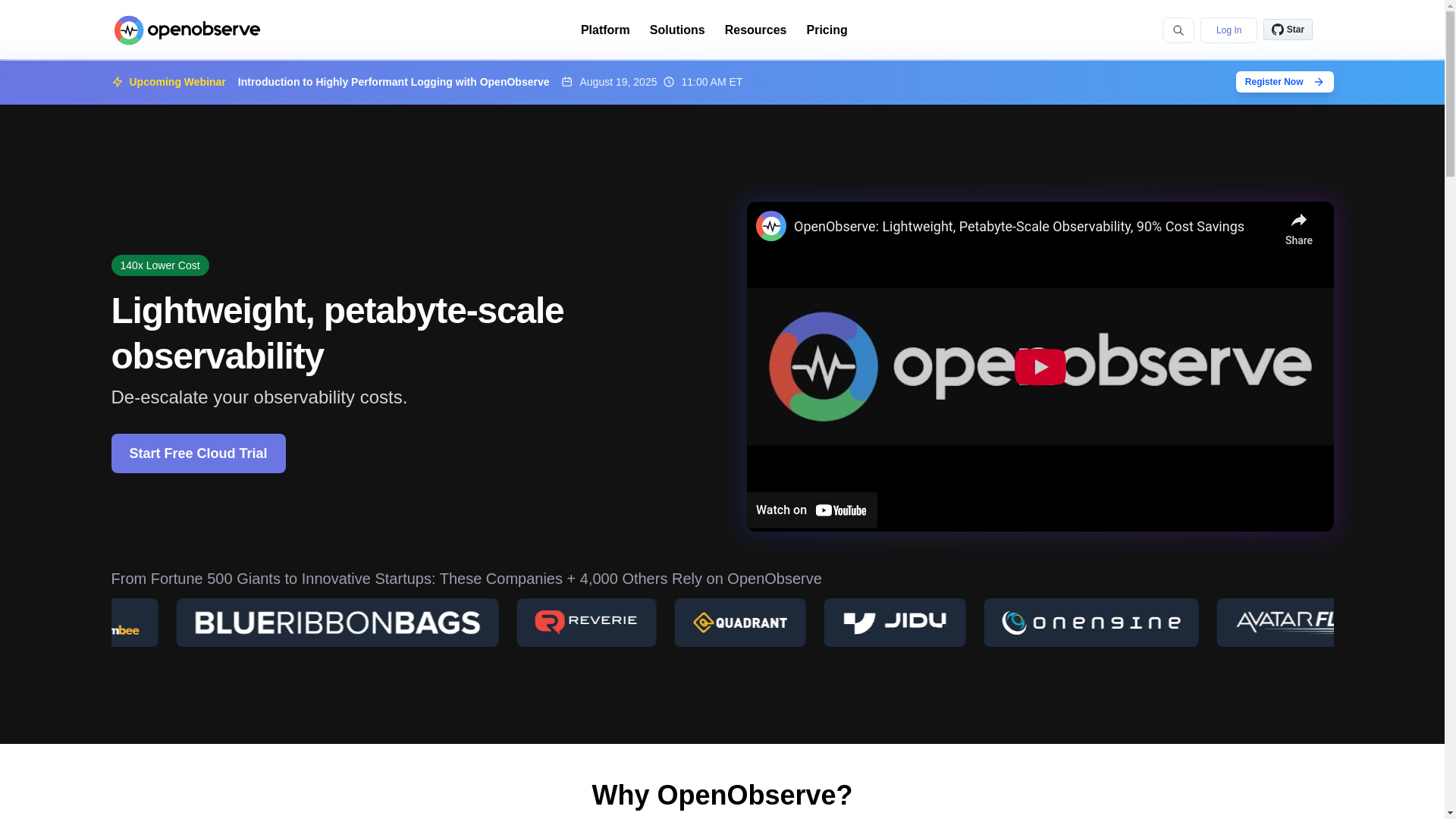Viewport: 1456px width, 819px height.
Task: Click the lightning bolt webinar icon
Action: [117, 82]
